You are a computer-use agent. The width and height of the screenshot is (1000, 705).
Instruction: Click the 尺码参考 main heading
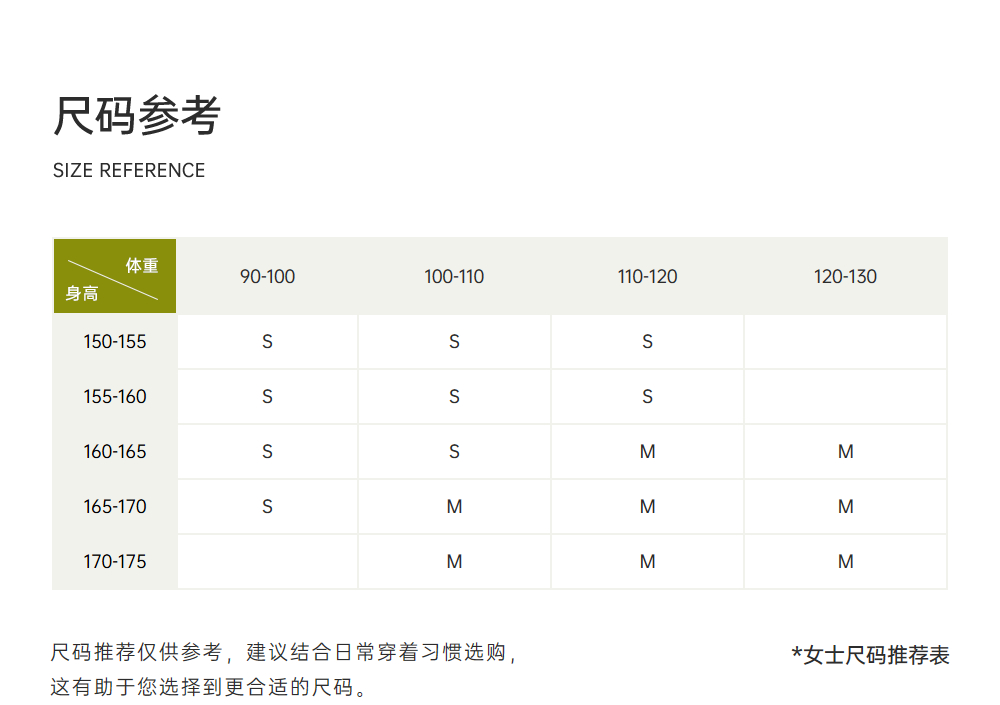136,116
